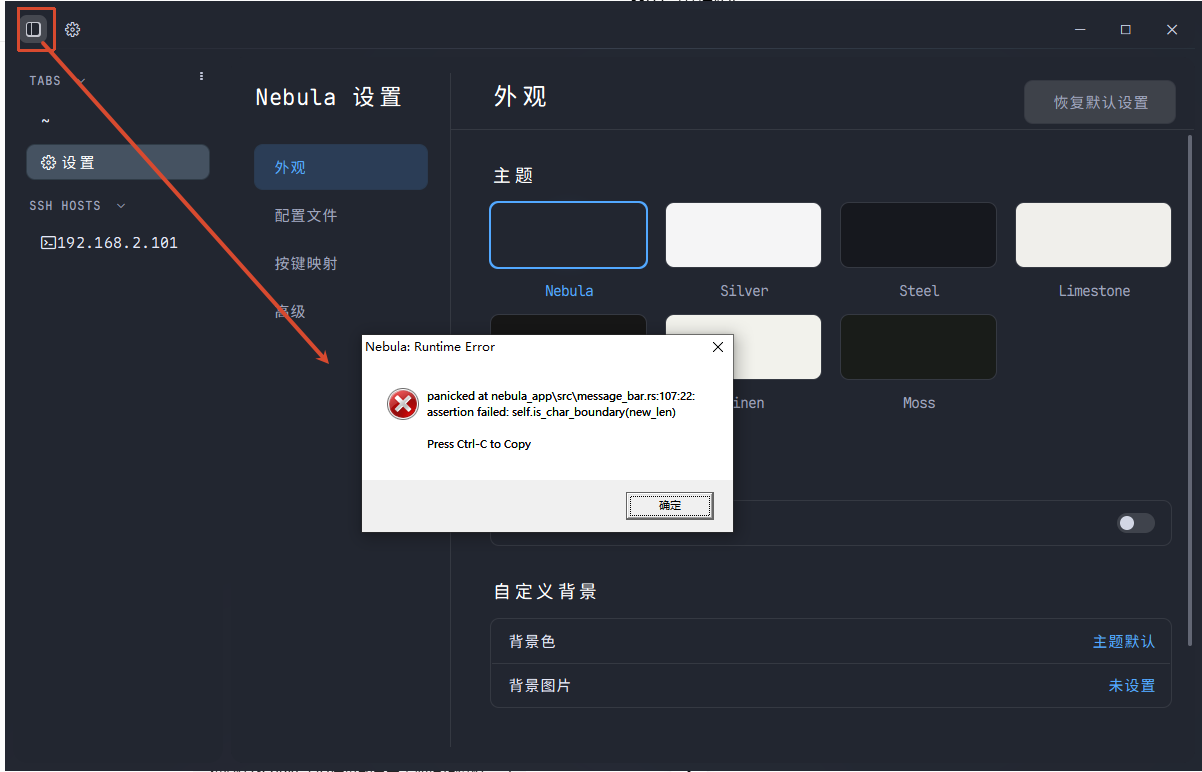Screen dimensions: 1202x772
Task: Collapse the TABS section chevron
Action: pyautogui.click(x=82, y=81)
